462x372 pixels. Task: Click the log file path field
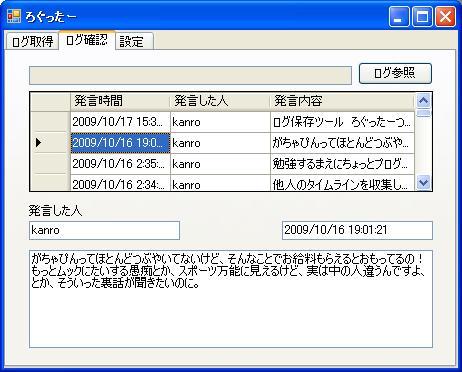tap(190, 75)
